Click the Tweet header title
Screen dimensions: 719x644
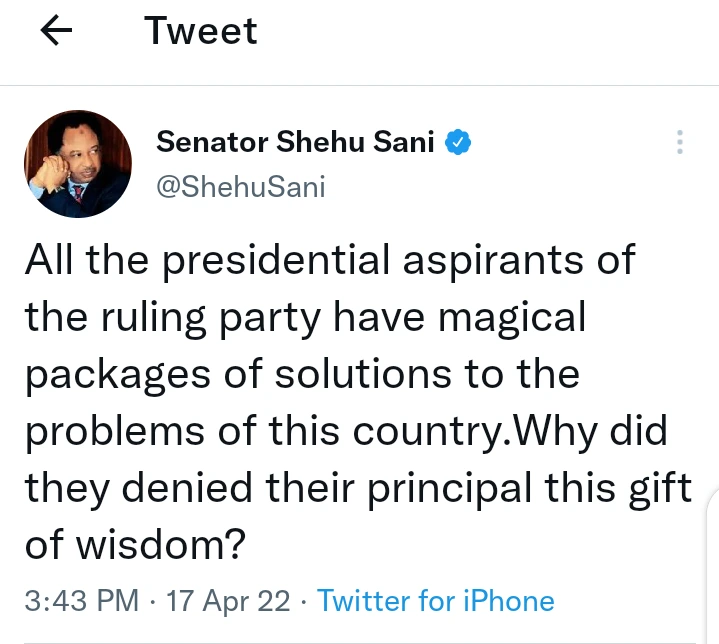click(201, 31)
